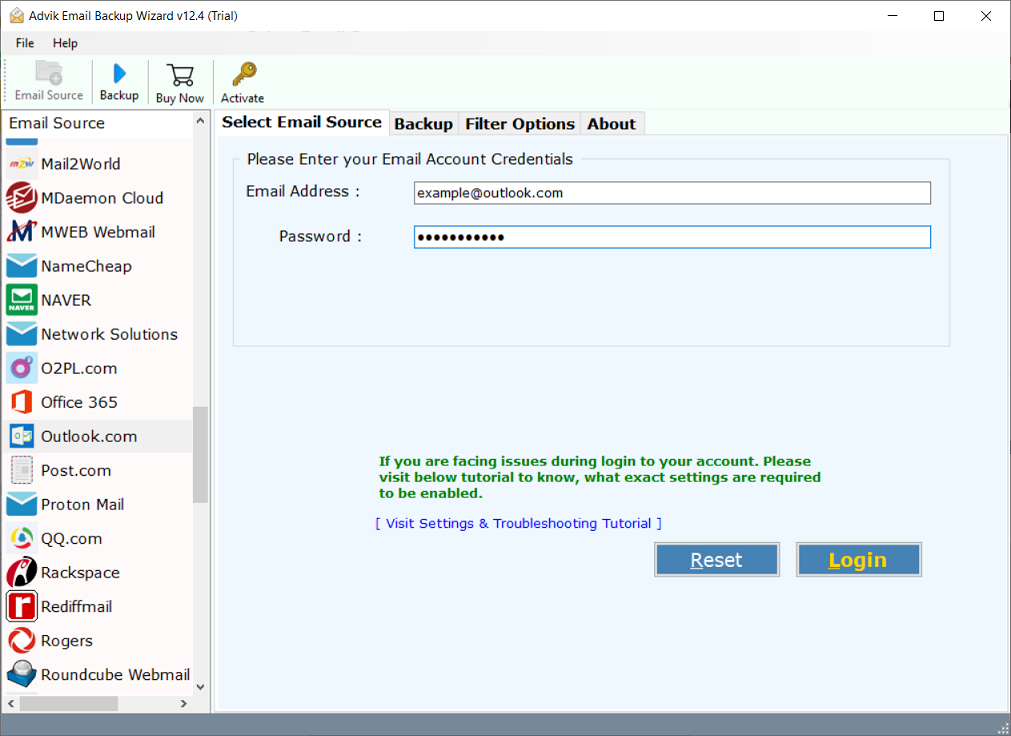Select the NAVER text label
1011x736 pixels.
[66, 300]
